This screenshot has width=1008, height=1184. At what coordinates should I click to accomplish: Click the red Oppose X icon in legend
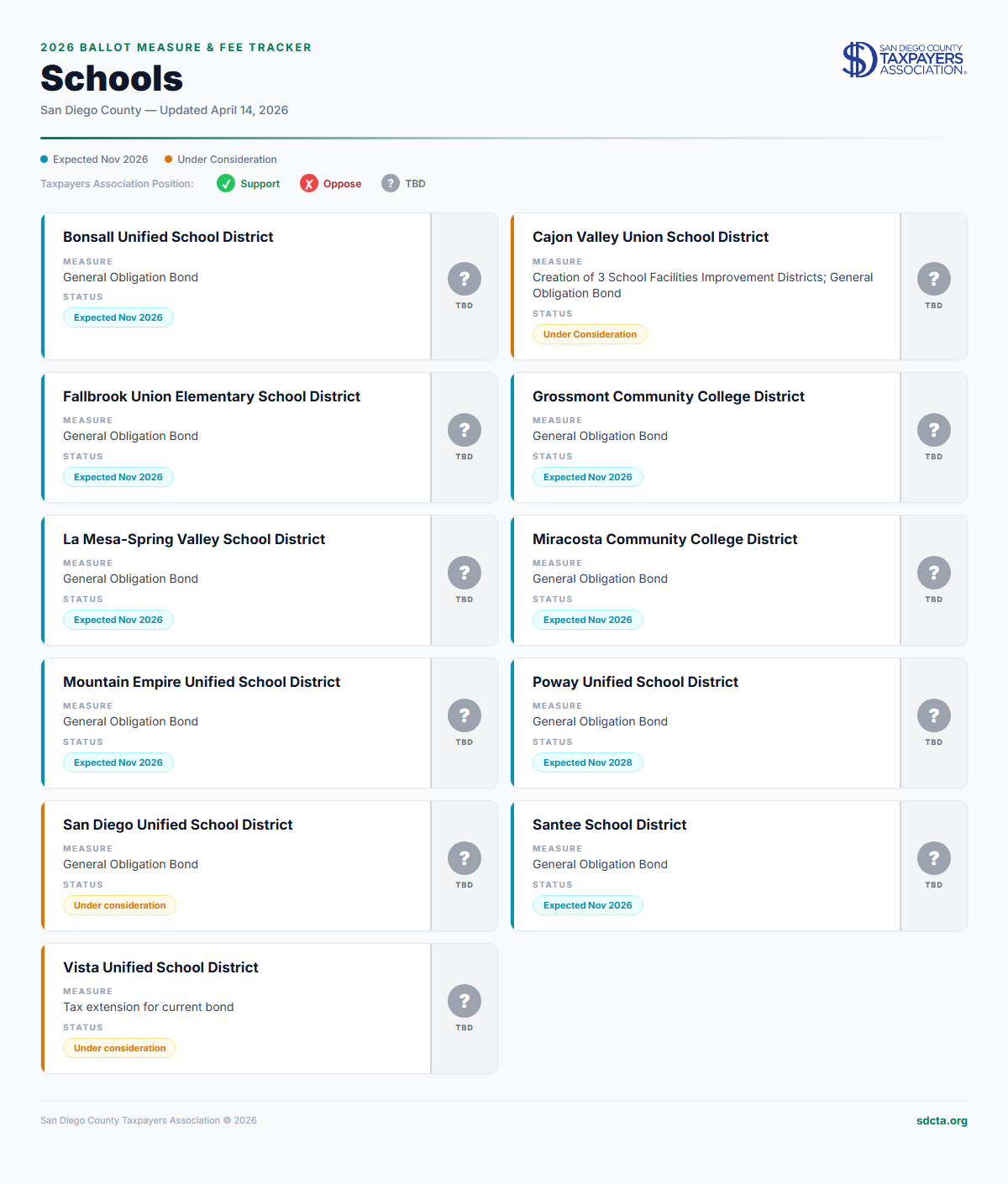point(309,183)
